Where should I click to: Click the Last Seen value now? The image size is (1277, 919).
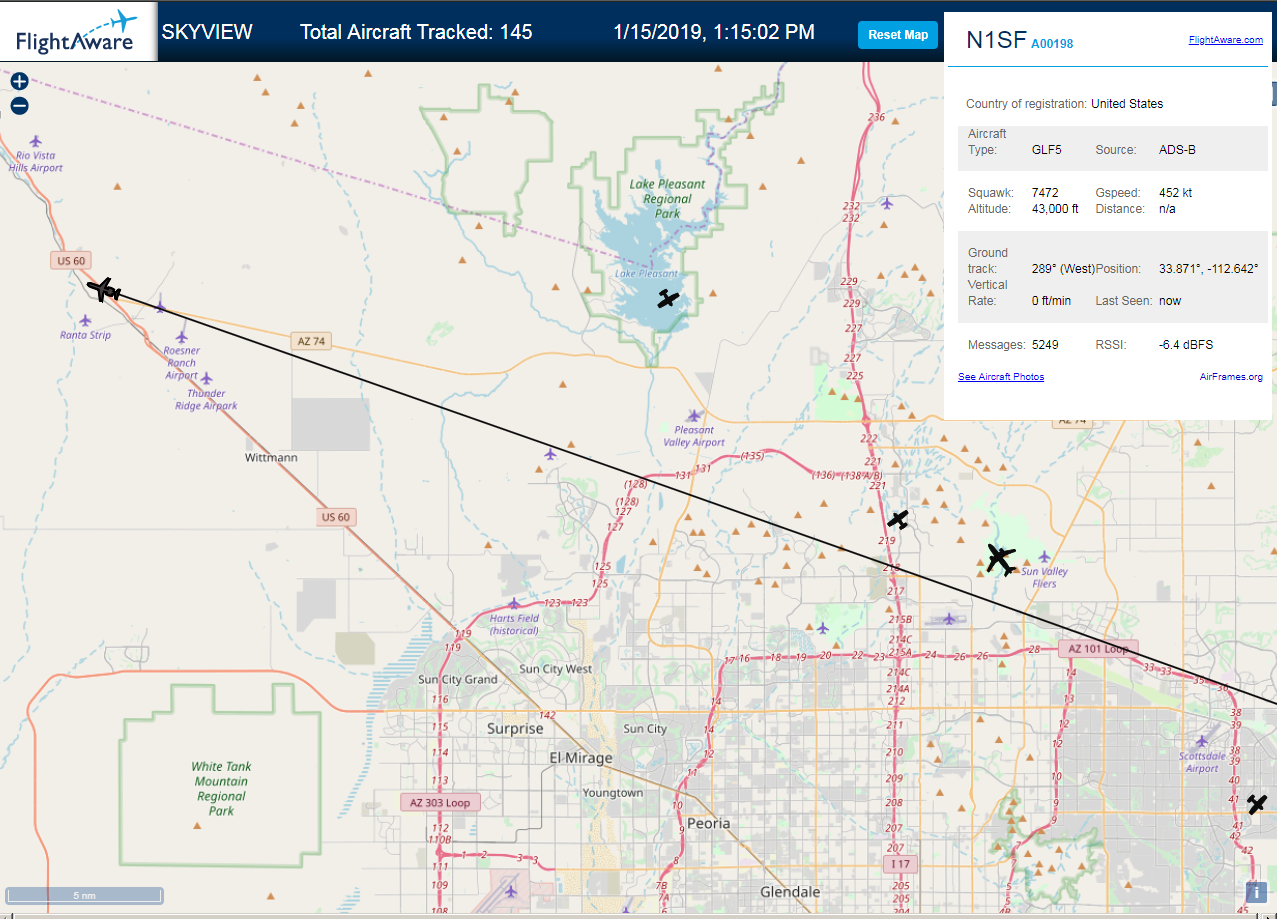coord(1170,301)
